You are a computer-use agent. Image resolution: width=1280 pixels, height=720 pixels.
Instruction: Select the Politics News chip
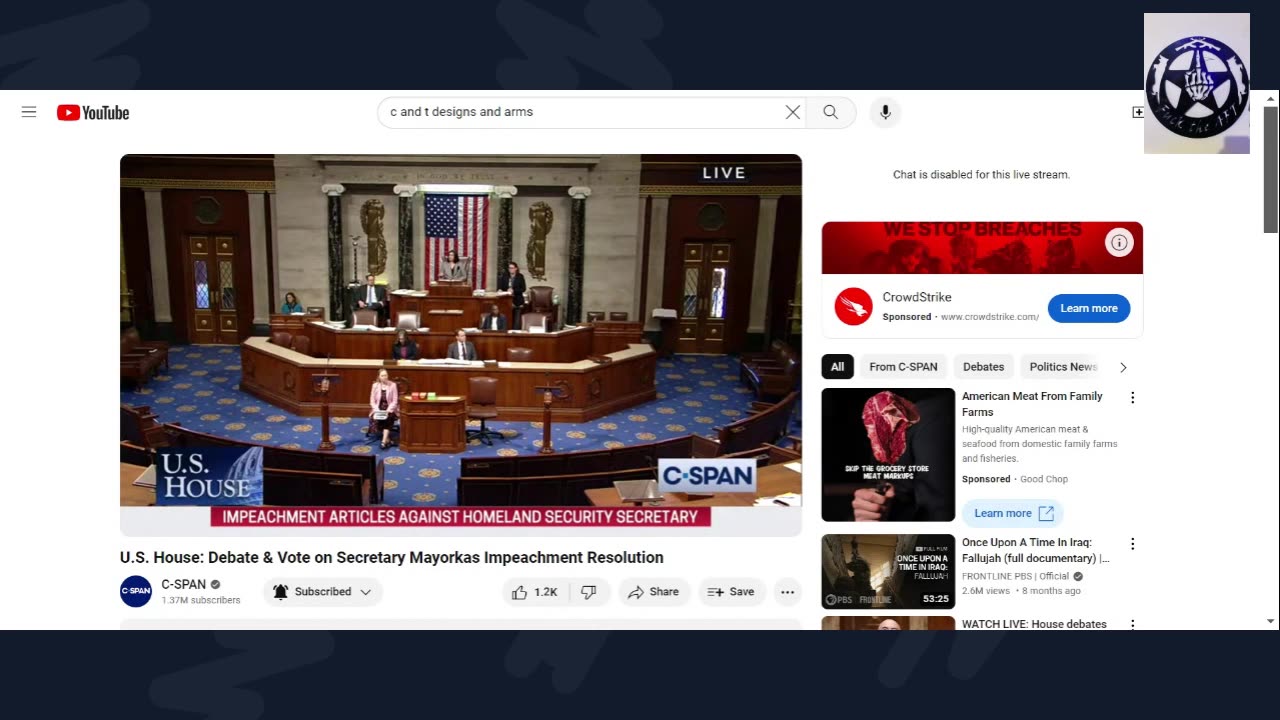pos(1063,367)
